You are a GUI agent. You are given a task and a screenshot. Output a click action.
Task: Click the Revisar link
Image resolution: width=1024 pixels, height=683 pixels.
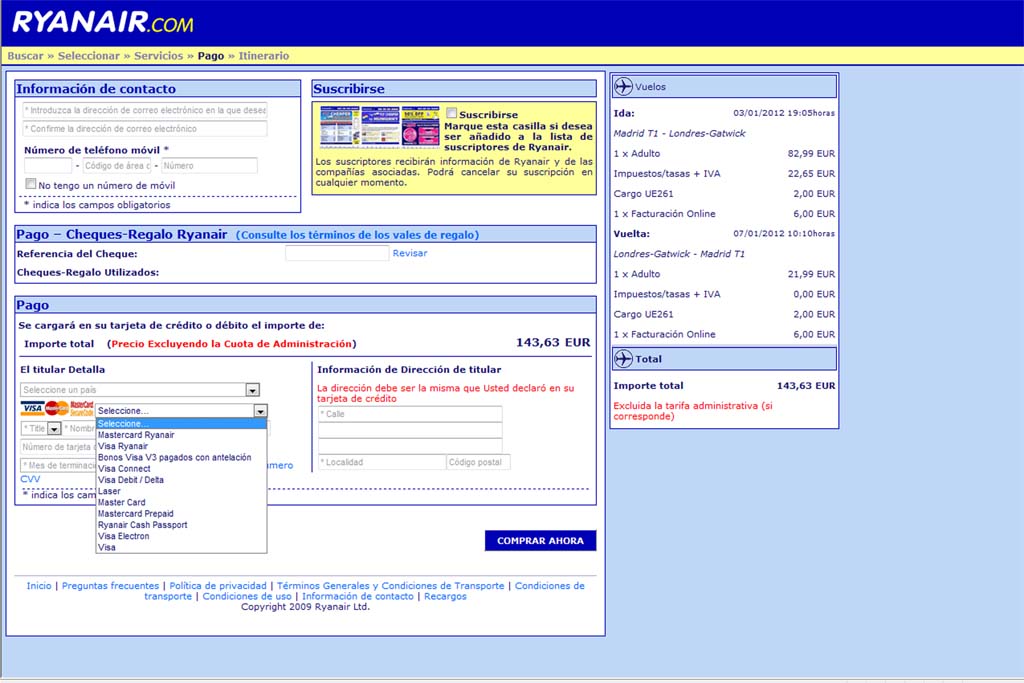tap(409, 253)
